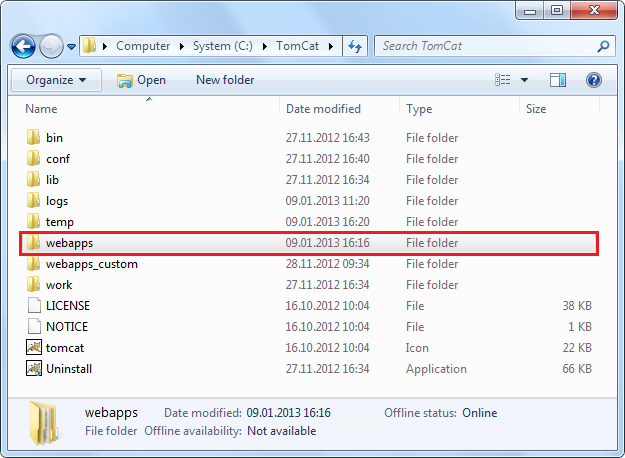Click the Not available offline availability value
Image resolution: width=625 pixels, height=458 pixels.
tap(281, 431)
